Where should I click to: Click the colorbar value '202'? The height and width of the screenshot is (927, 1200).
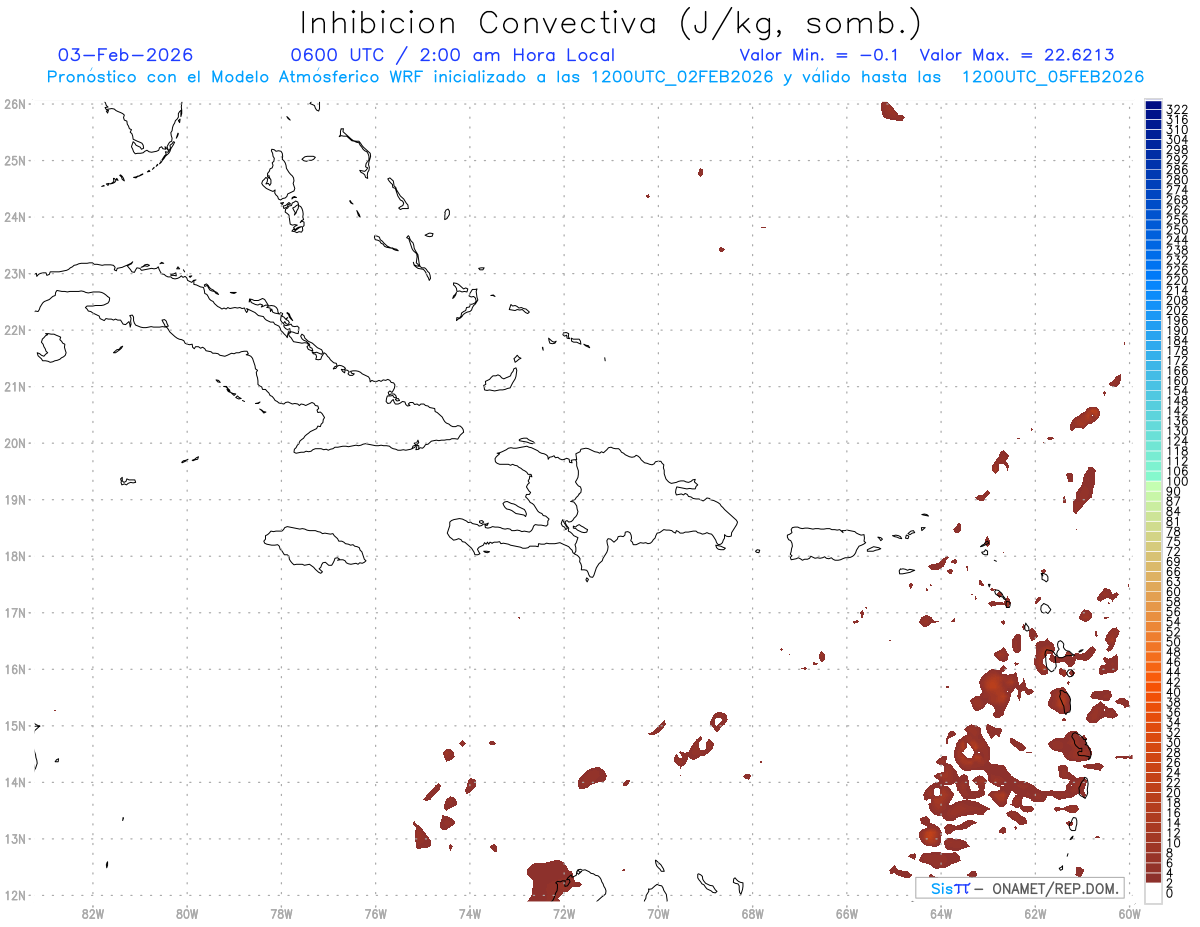[x=1176, y=310]
